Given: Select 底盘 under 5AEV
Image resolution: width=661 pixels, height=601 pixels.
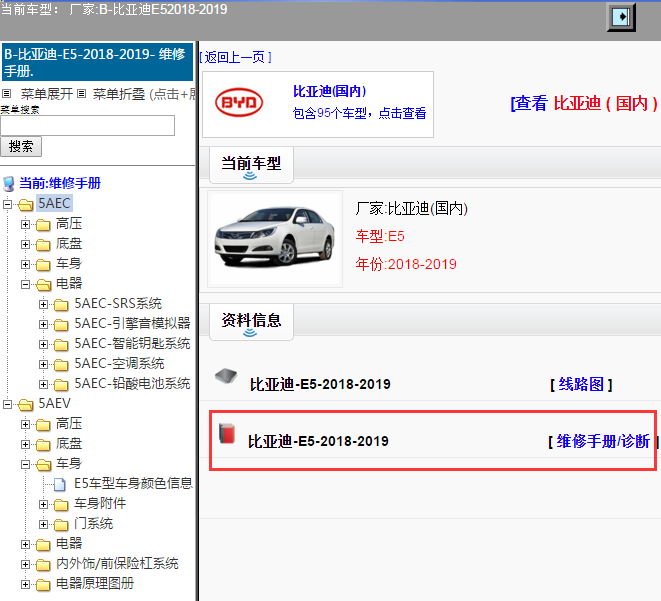Looking at the screenshot, I should [x=69, y=444].
